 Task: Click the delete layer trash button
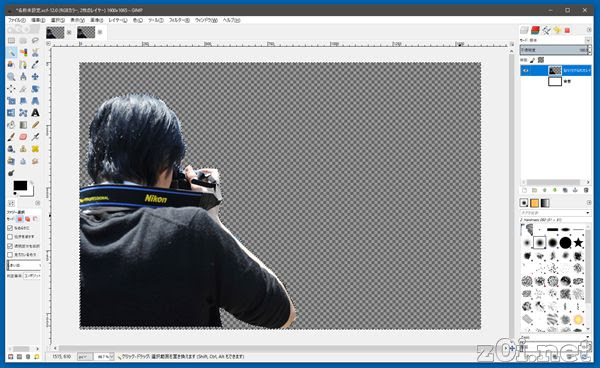(586, 190)
